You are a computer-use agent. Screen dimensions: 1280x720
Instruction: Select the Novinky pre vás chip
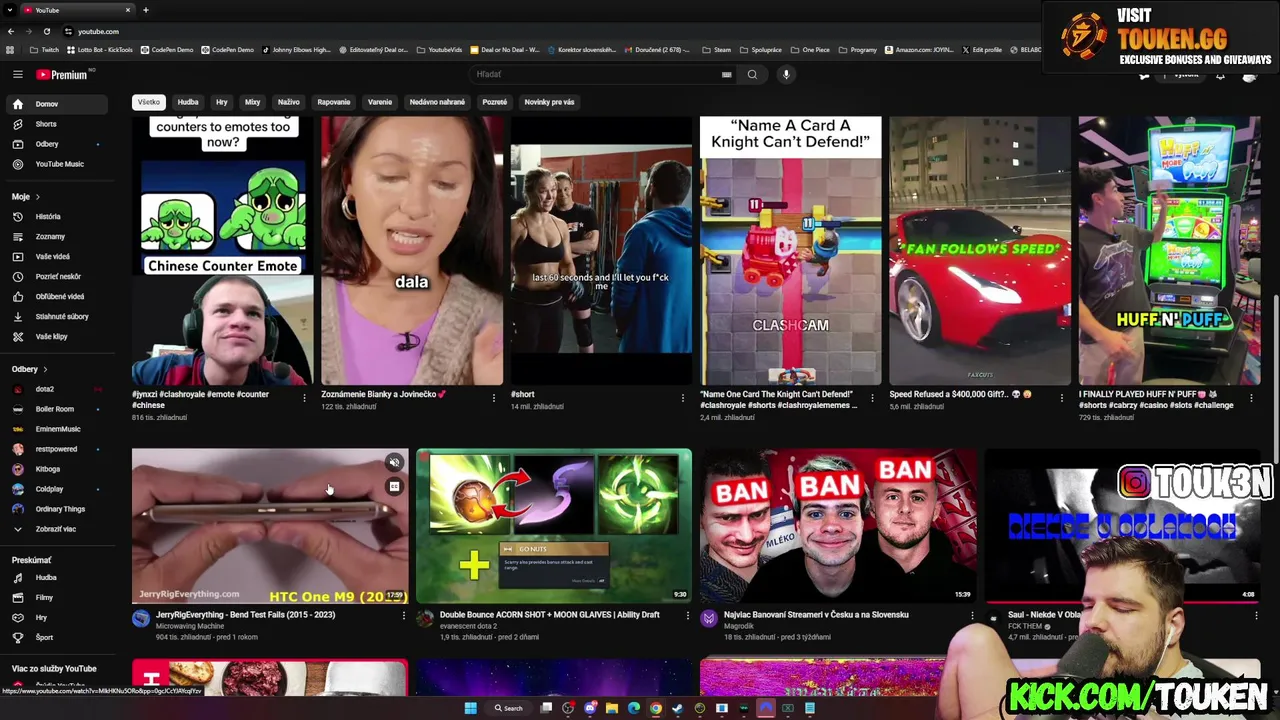[x=549, y=102]
